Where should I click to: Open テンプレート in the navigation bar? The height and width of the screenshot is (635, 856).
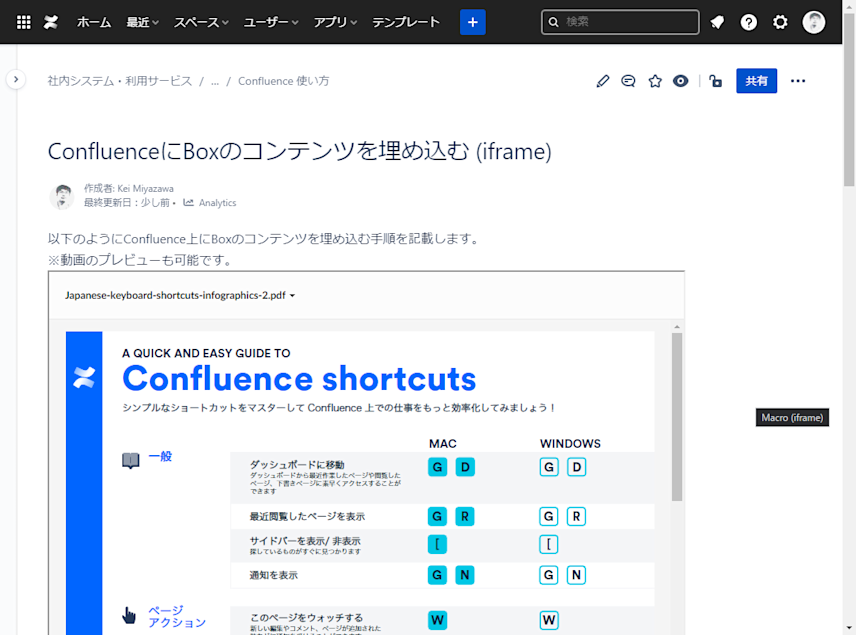point(406,22)
